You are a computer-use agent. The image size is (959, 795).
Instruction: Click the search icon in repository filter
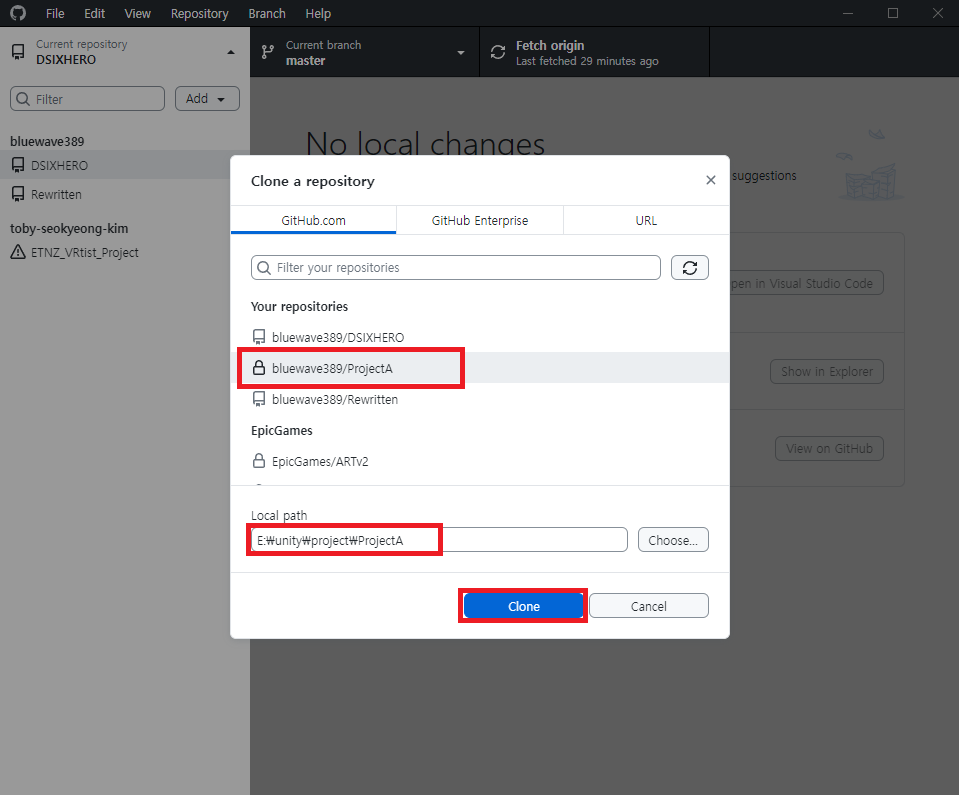pos(264,268)
